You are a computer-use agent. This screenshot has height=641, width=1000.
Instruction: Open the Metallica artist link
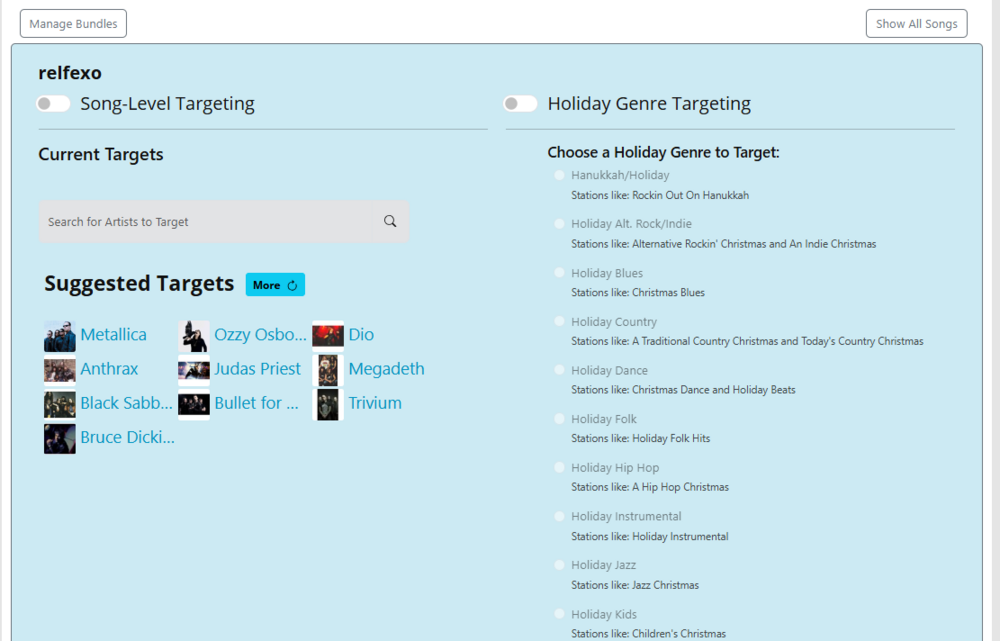click(114, 334)
